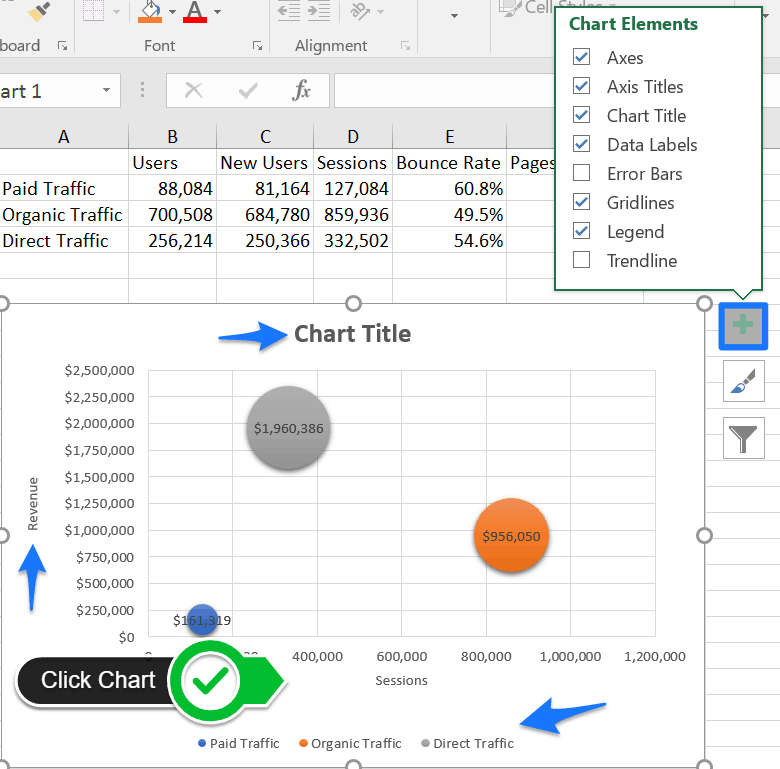Select the orange Organic Traffic bubble $956,050
Image resolution: width=780 pixels, height=769 pixels.
[511, 535]
